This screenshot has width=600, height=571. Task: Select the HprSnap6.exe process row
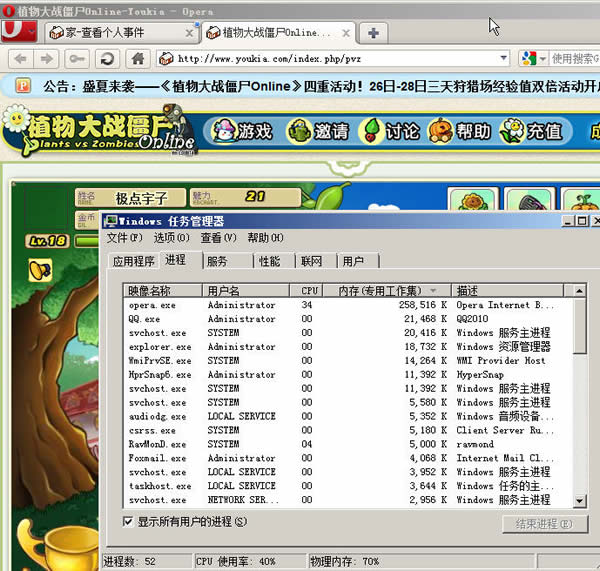tap(349, 375)
